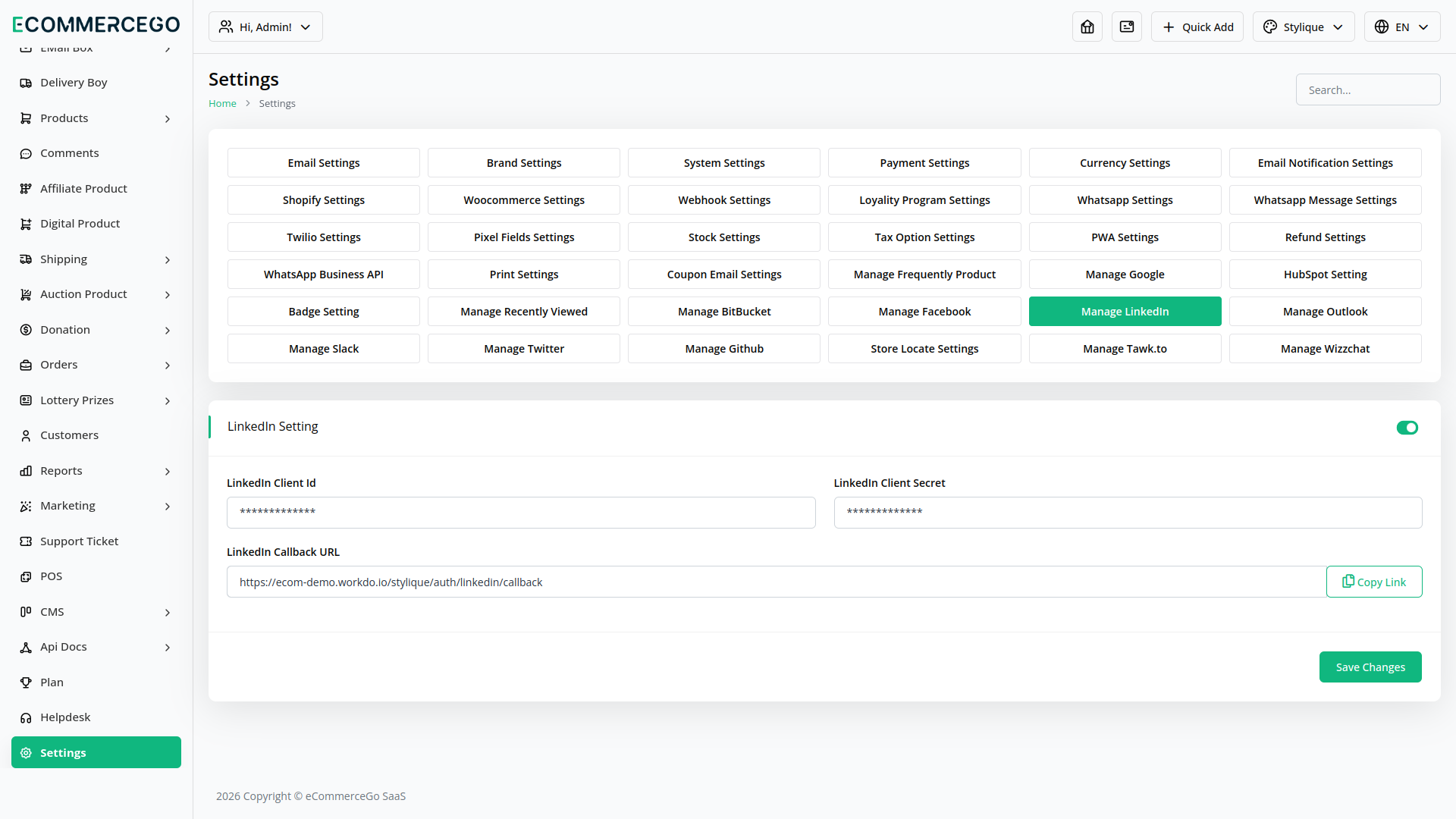Click the Helpdesk headset icon
This screenshot has height=819, width=1456.
(26, 717)
